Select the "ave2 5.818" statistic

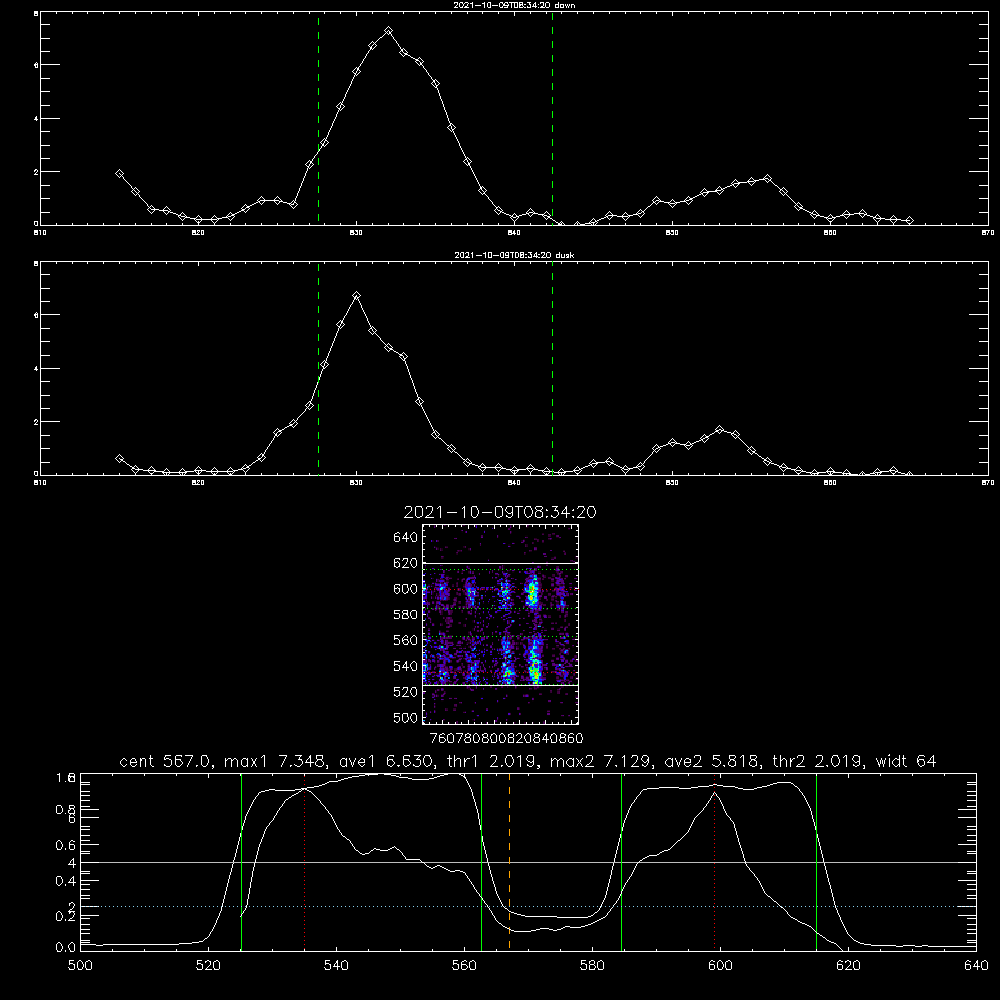pos(711,761)
